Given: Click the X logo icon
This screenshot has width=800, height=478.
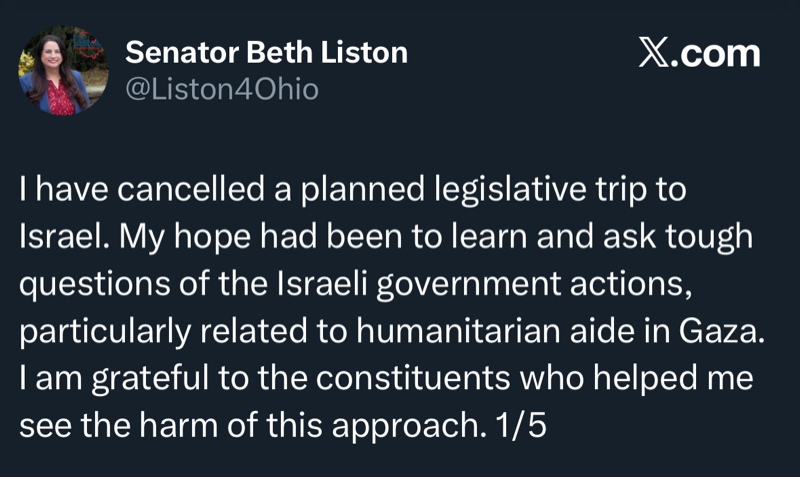Looking at the screenshot, I should 654,53.
